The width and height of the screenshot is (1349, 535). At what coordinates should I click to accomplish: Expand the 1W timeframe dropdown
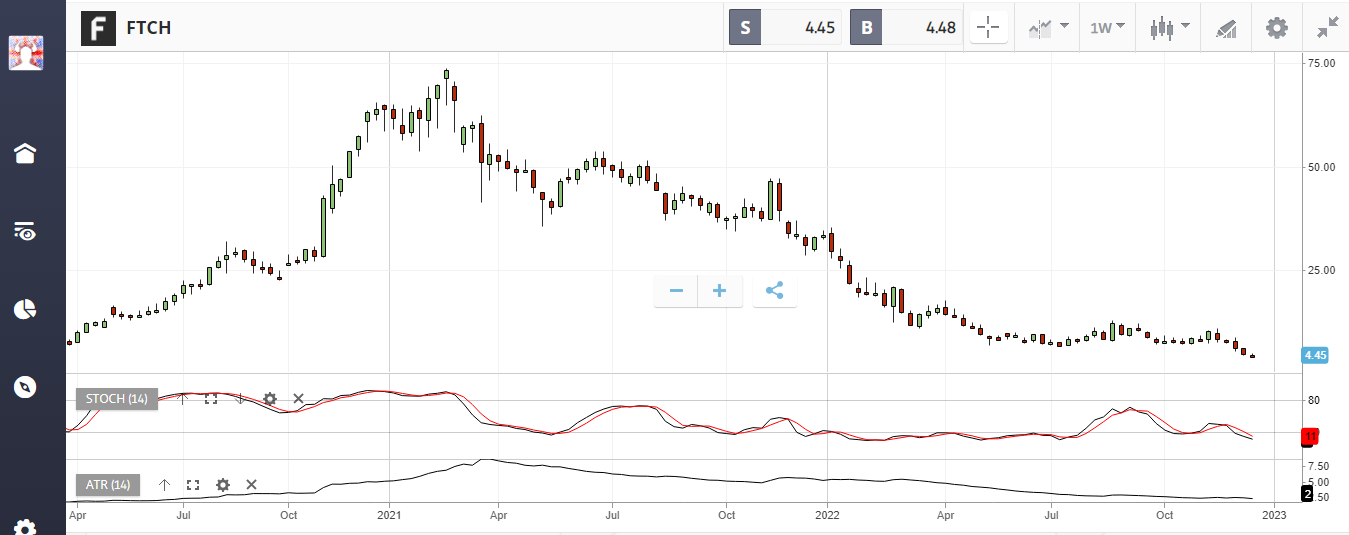(x=1106, y=28)
